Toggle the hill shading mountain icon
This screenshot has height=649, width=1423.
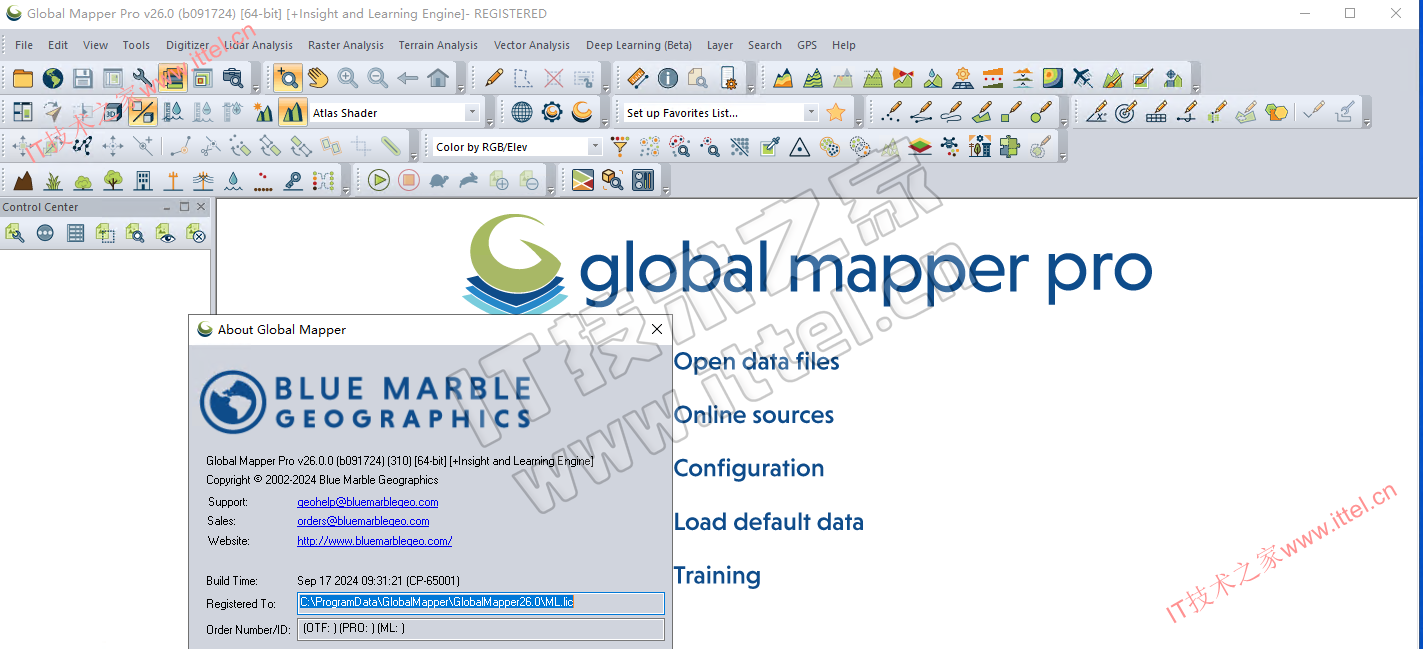click(x=292, y=112)
